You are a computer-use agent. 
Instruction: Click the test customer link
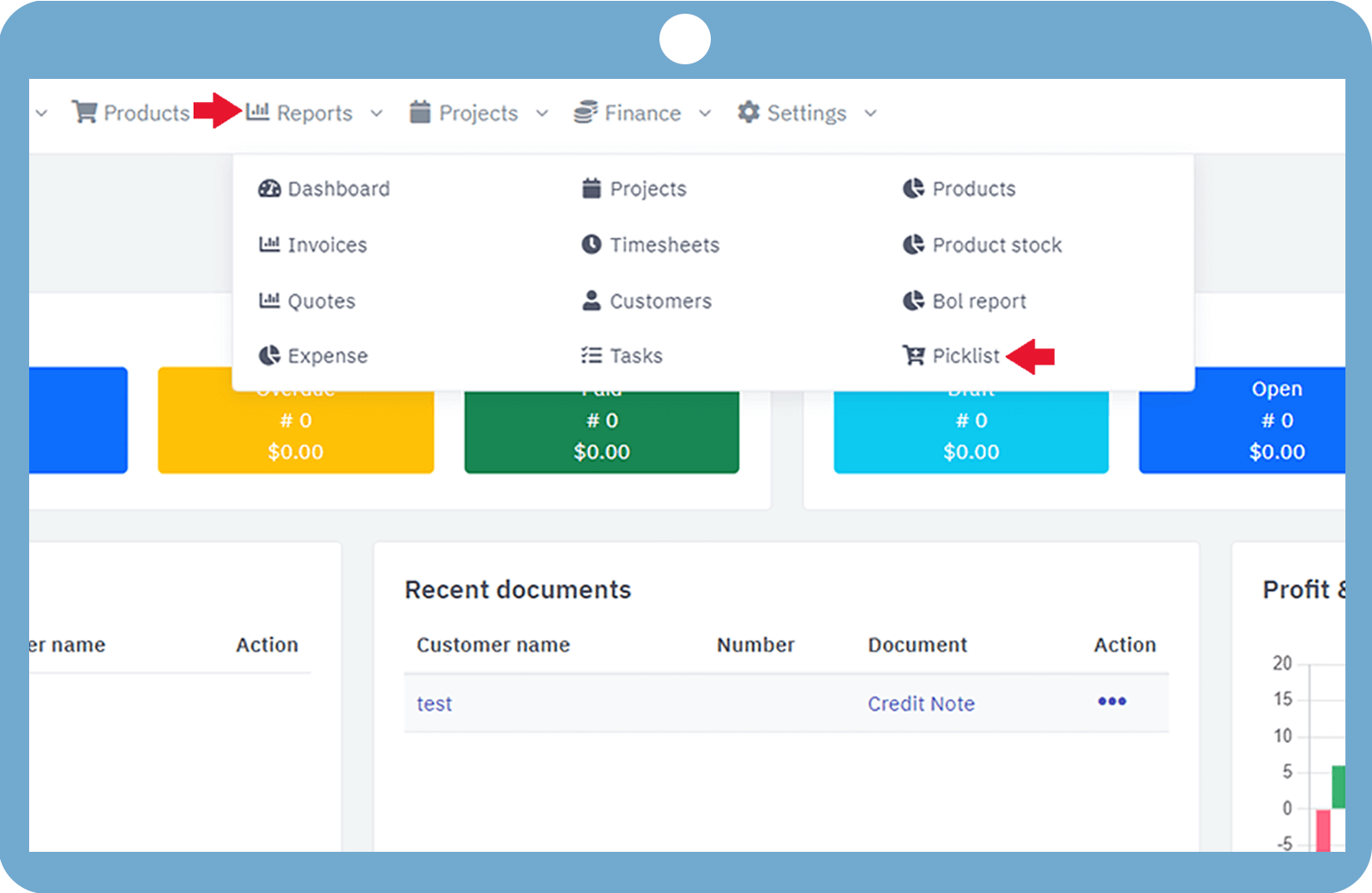click(x=434, y=703)
